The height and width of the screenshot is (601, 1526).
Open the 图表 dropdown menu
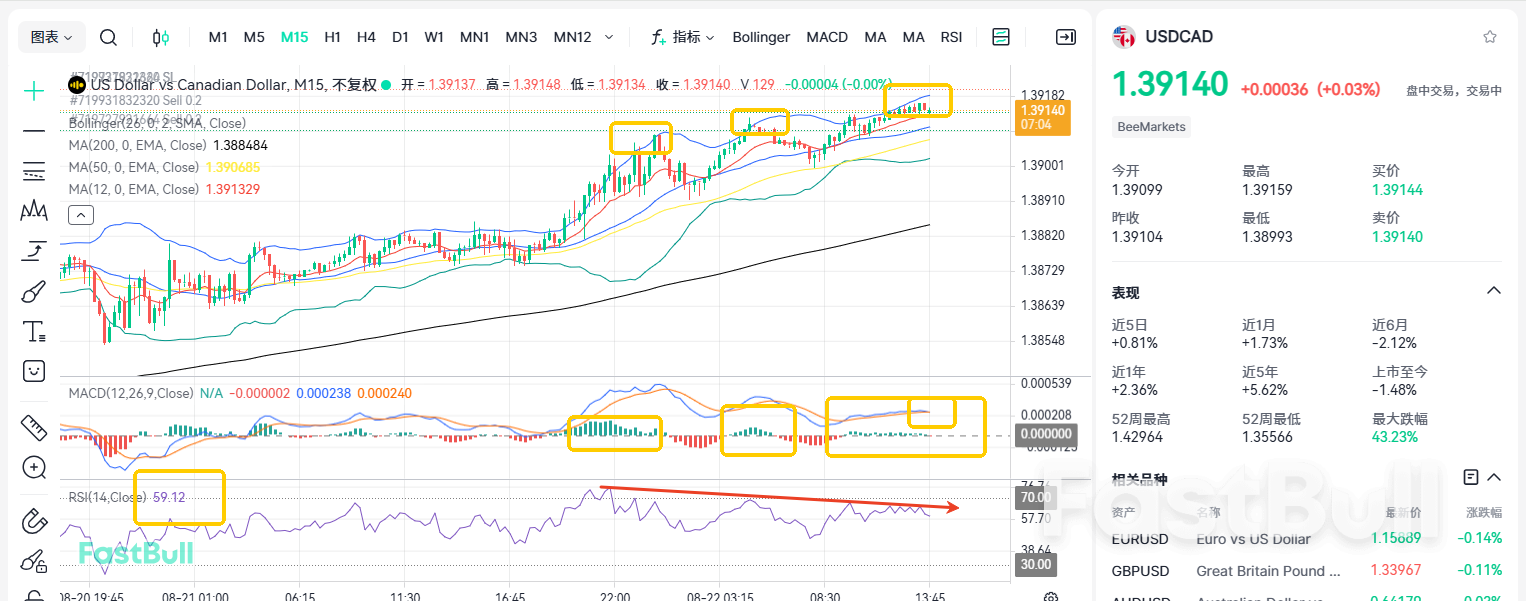click(51, 37)
